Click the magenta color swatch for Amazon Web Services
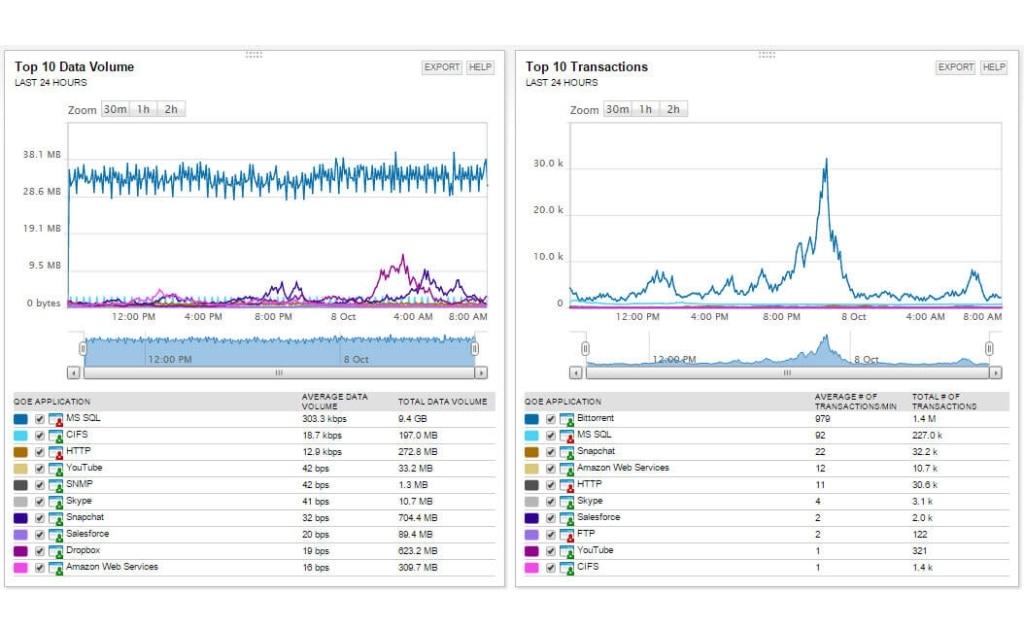This screenshot has height=640, width=1024. [x=22, y=567]
